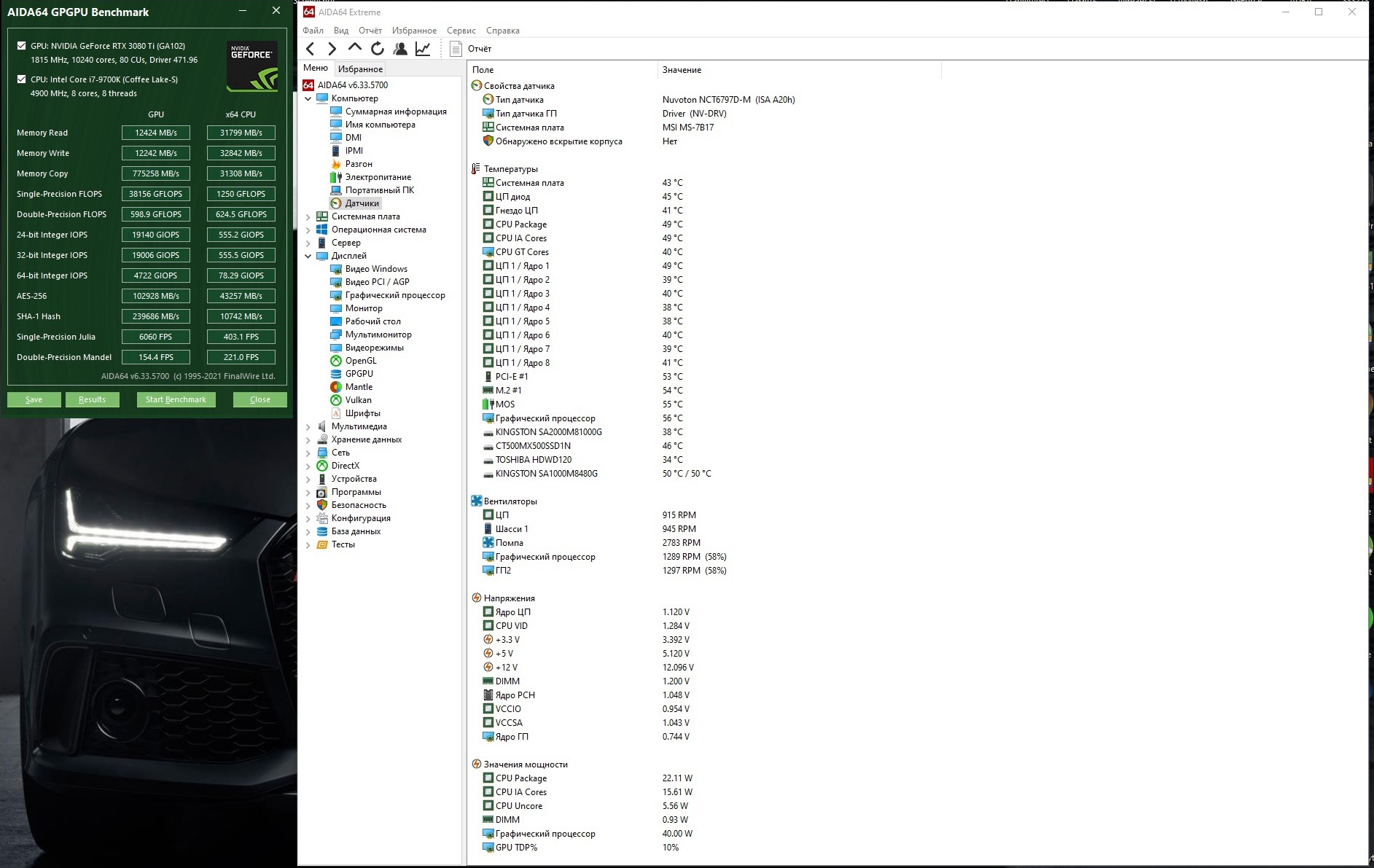This screenshot has width=1374, height=868.
Task: Click the GPU Memory Read 12424 MB/s result
Action: [156, 133]
